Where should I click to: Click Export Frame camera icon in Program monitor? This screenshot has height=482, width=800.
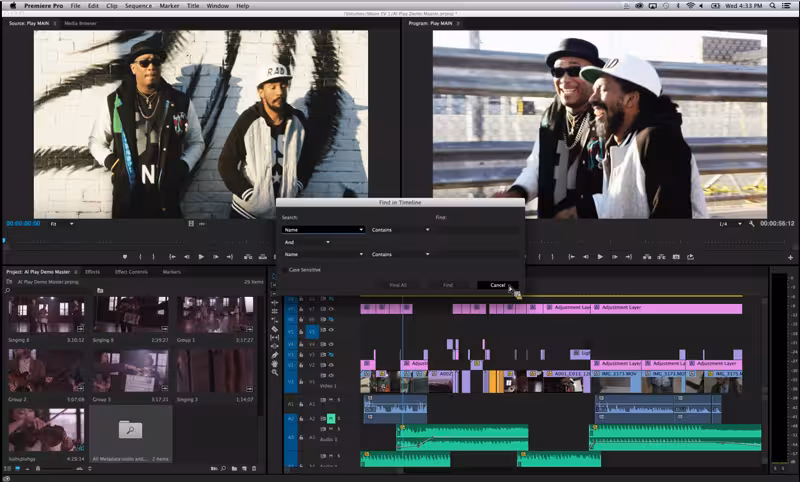pos(676,257)
